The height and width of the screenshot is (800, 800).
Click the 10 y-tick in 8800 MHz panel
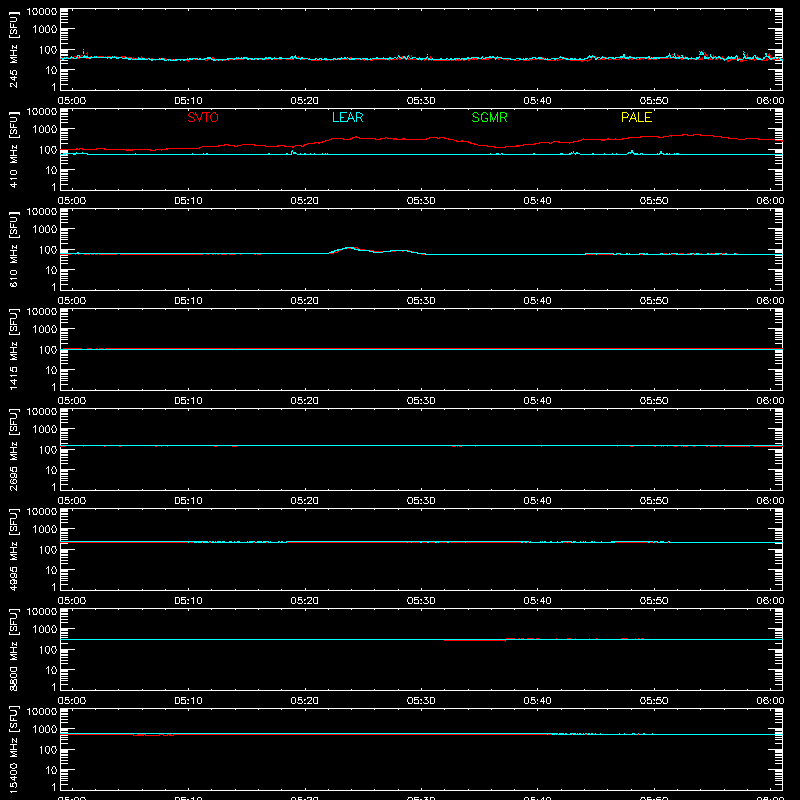click(x=51, y=670)
